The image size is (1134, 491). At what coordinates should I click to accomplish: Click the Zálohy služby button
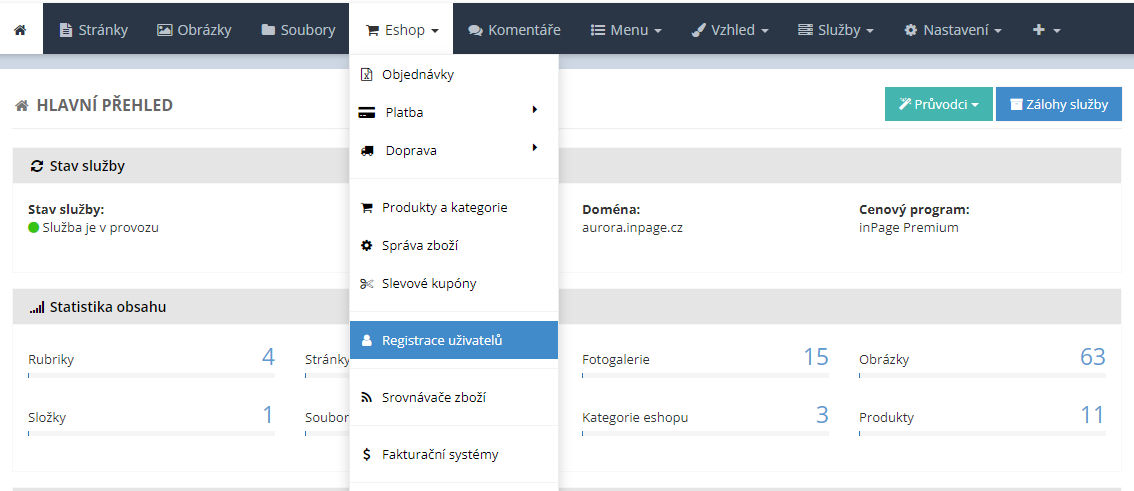pyautogui.click(x=1058, y=104)
